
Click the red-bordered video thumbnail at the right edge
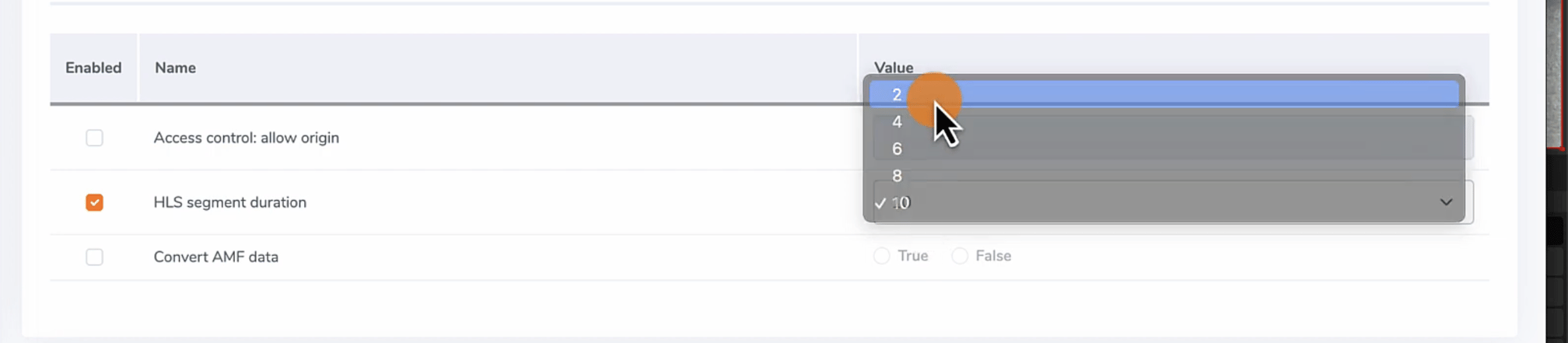click(1556, 74)
